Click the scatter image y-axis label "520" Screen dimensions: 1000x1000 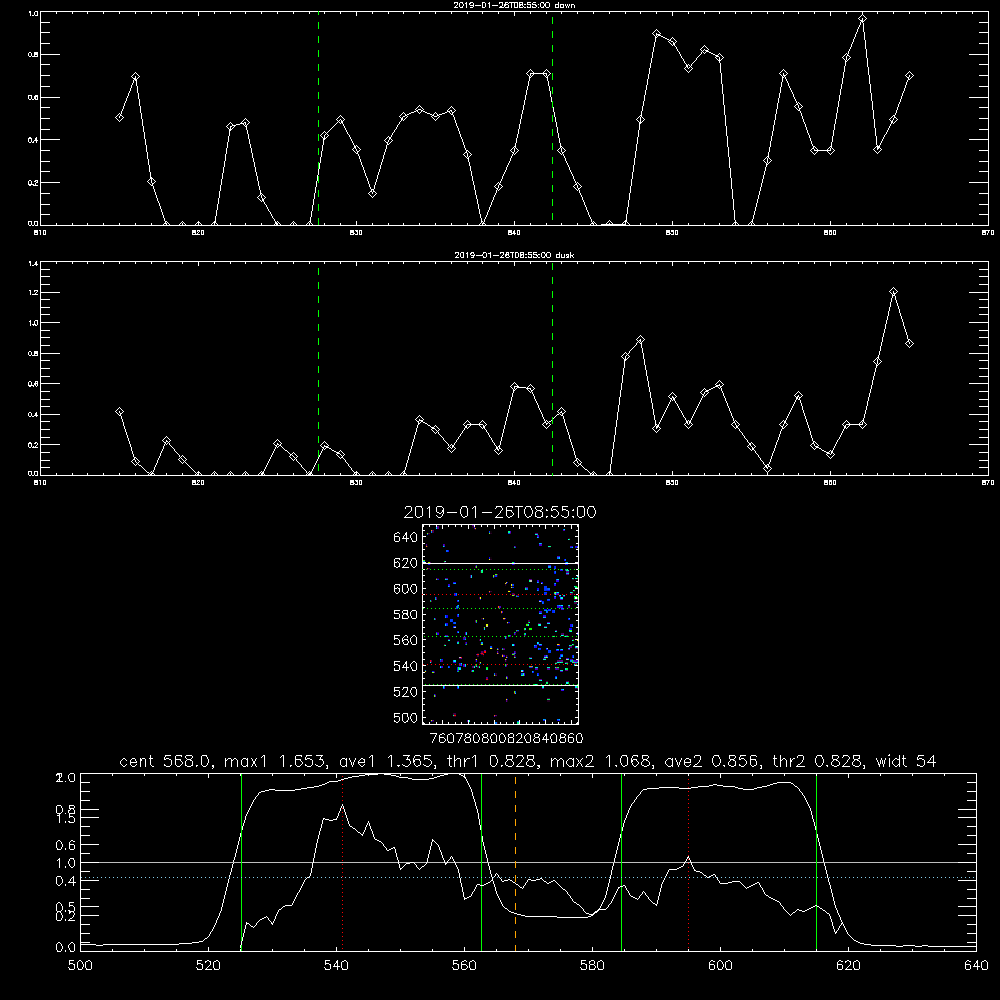point(406,691)
